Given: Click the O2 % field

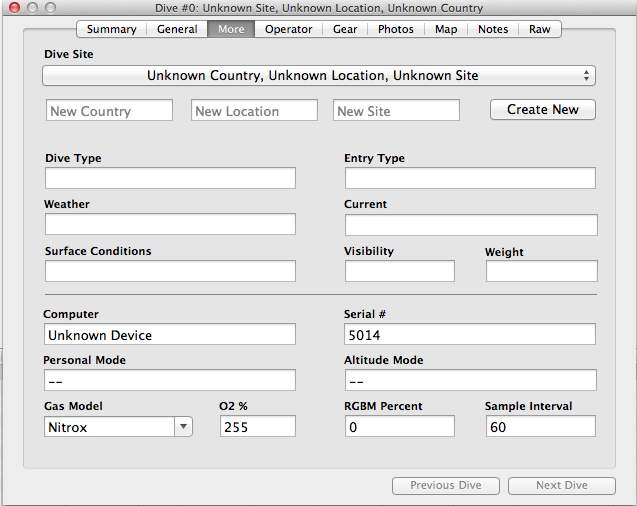Looking at the screenshot, I should (x=257, y=427).
